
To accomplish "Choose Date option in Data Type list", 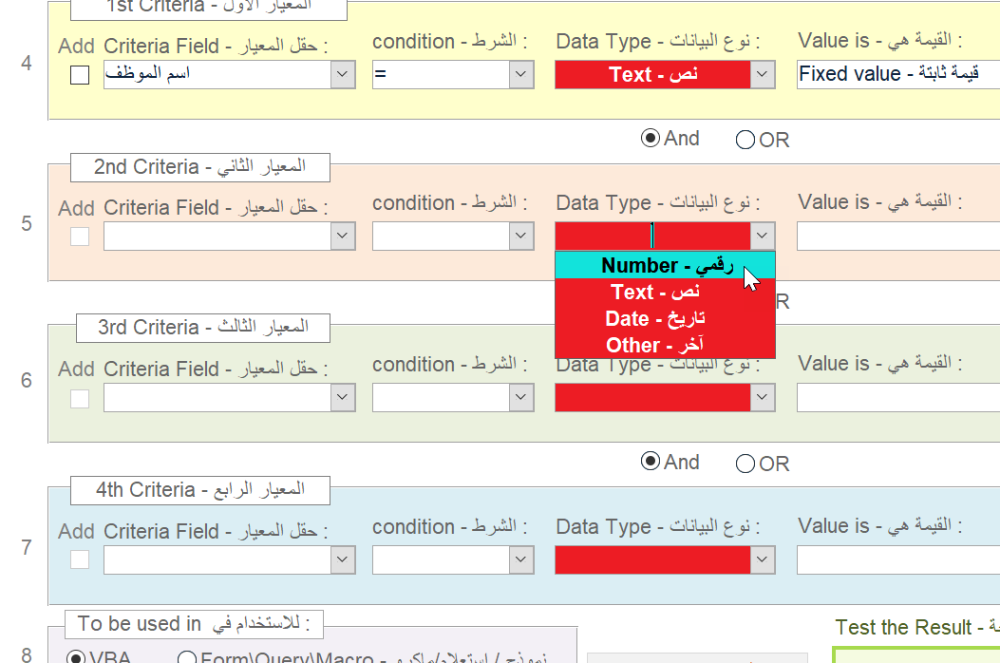I will point(665,318).
